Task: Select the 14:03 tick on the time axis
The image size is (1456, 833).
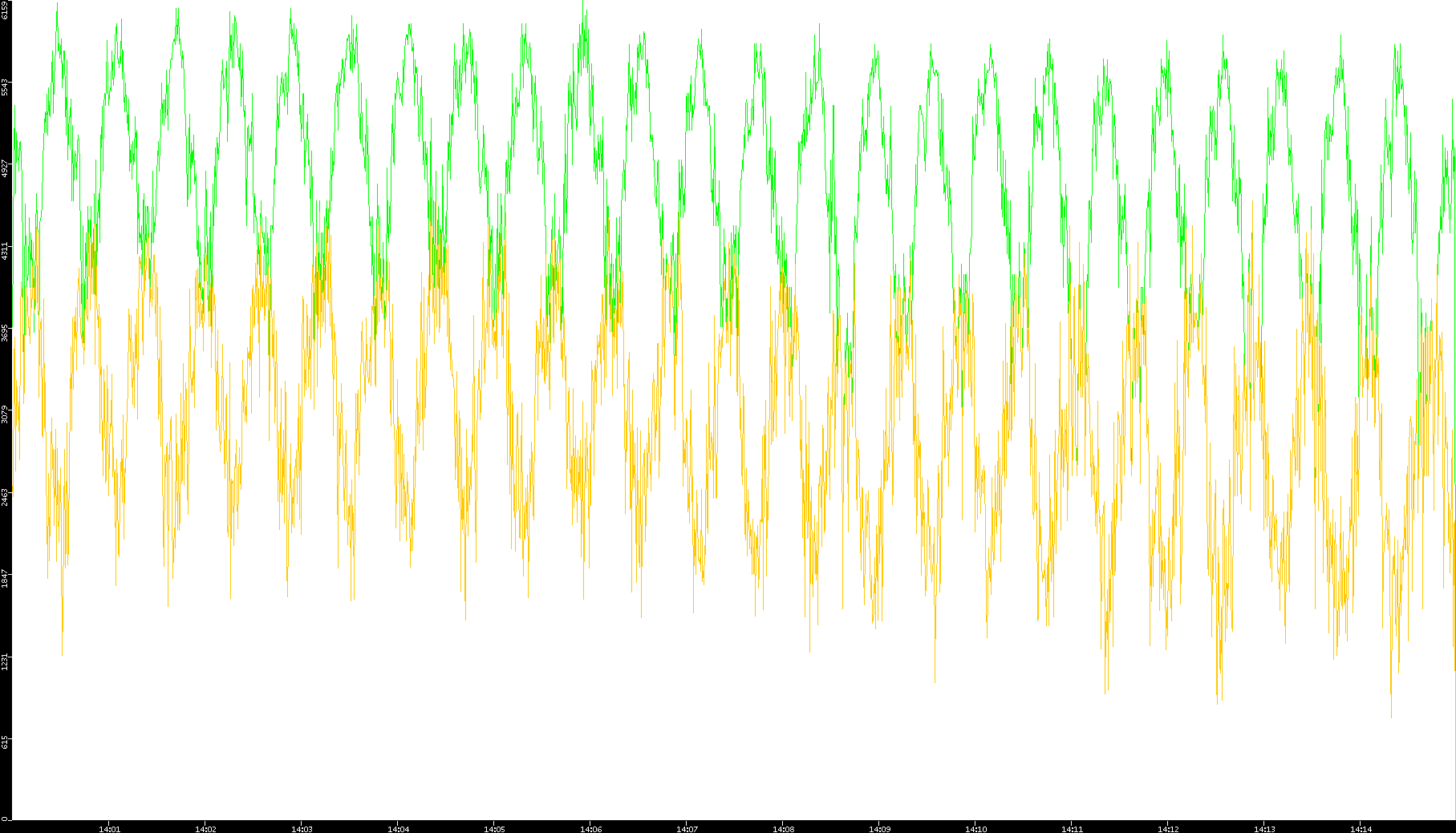Action: [302, 829]
